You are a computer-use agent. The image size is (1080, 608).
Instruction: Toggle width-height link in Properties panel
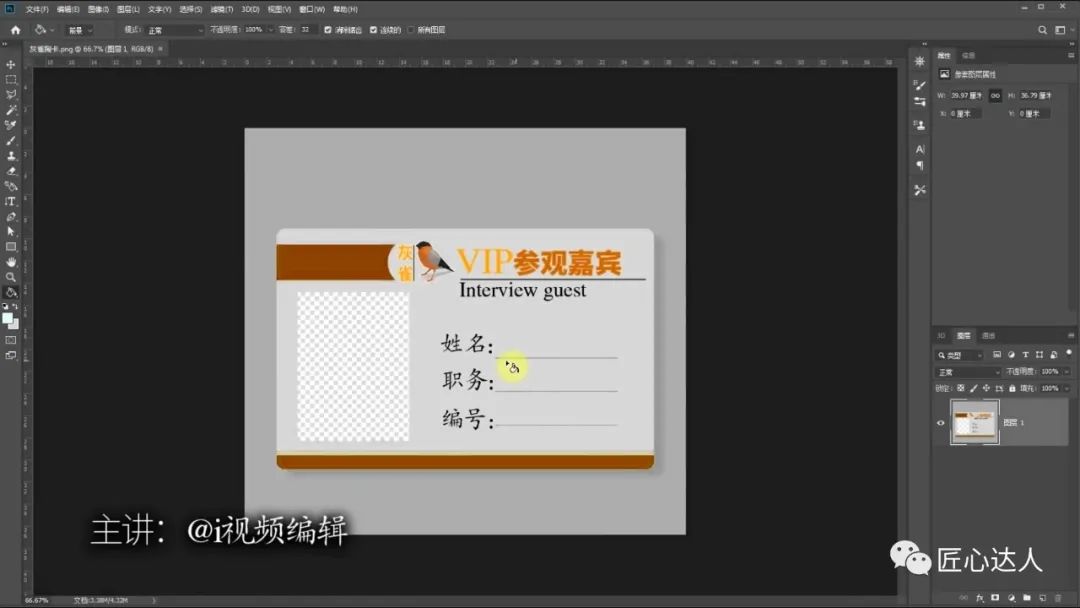(x=995, y=96)
